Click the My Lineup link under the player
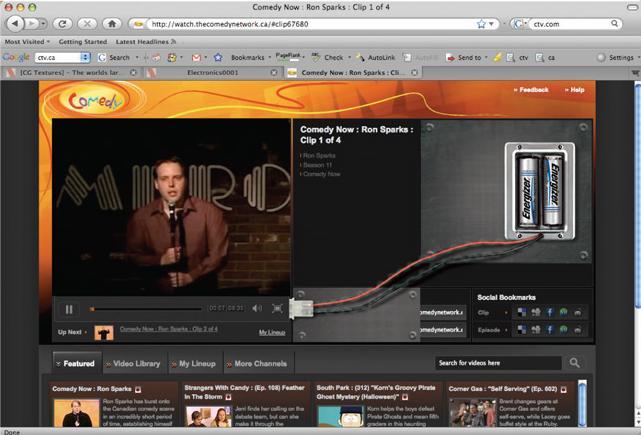Viewport: 641px width, 435px height. click(272, 332)
